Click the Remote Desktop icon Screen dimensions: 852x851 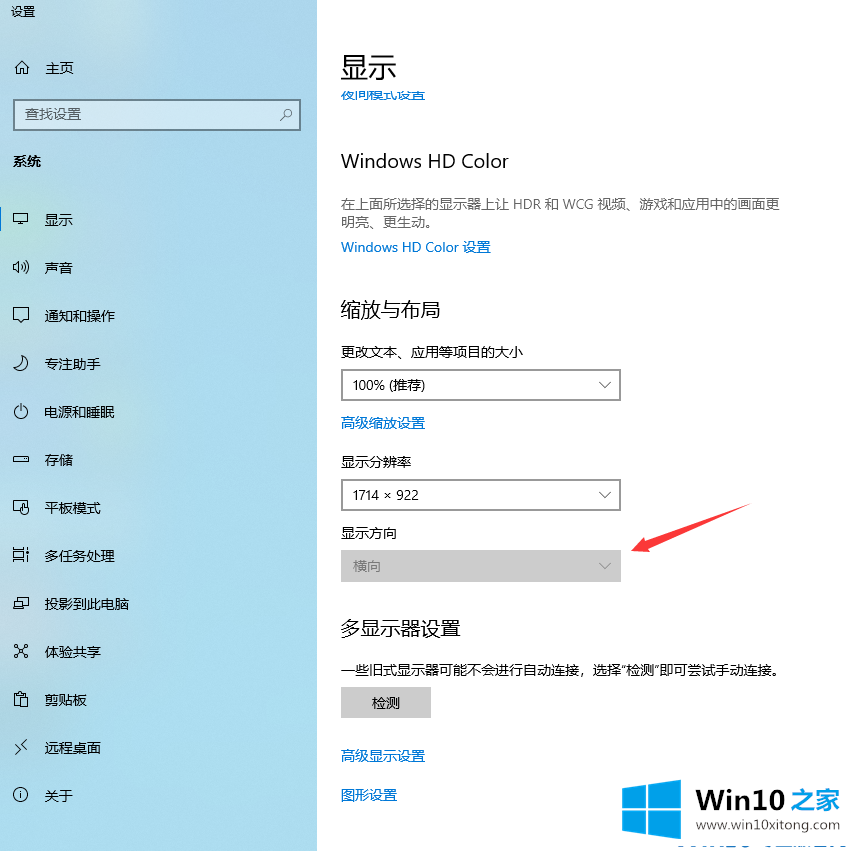point(21,747)
